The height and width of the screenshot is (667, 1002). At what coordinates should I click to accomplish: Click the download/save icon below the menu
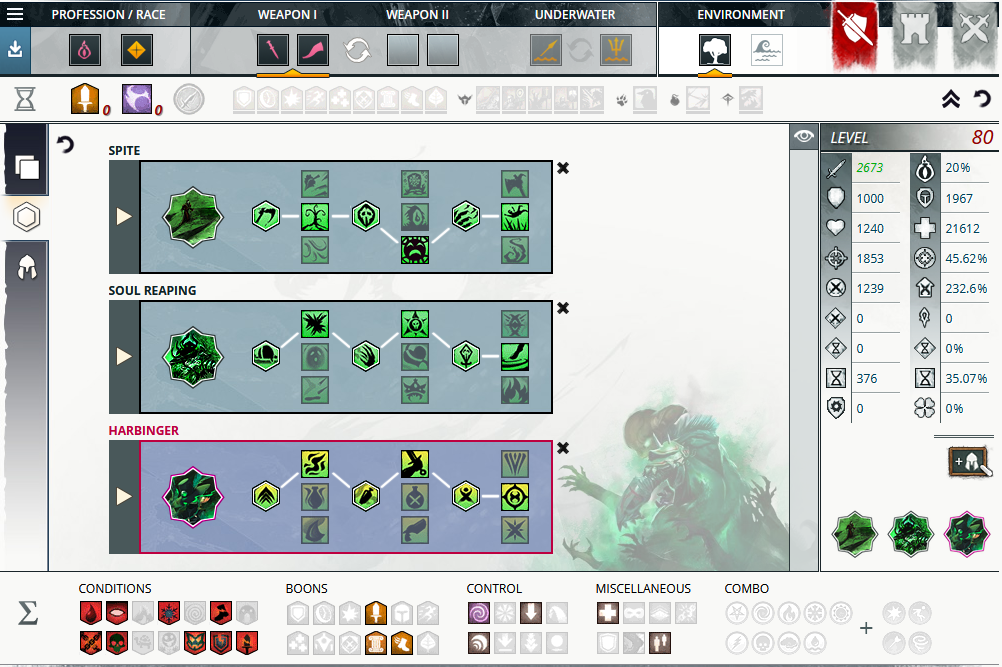click(x=14, y=49)
